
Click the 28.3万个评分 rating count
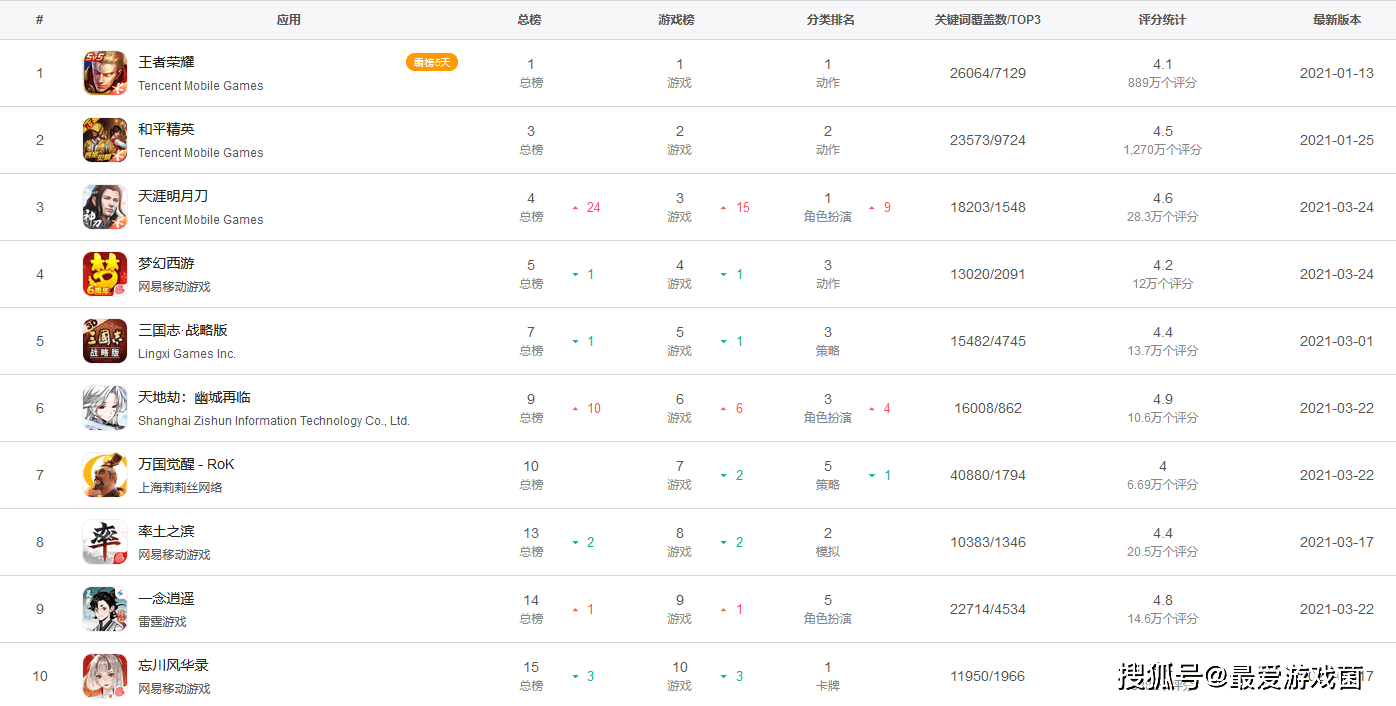(1162, 217)
